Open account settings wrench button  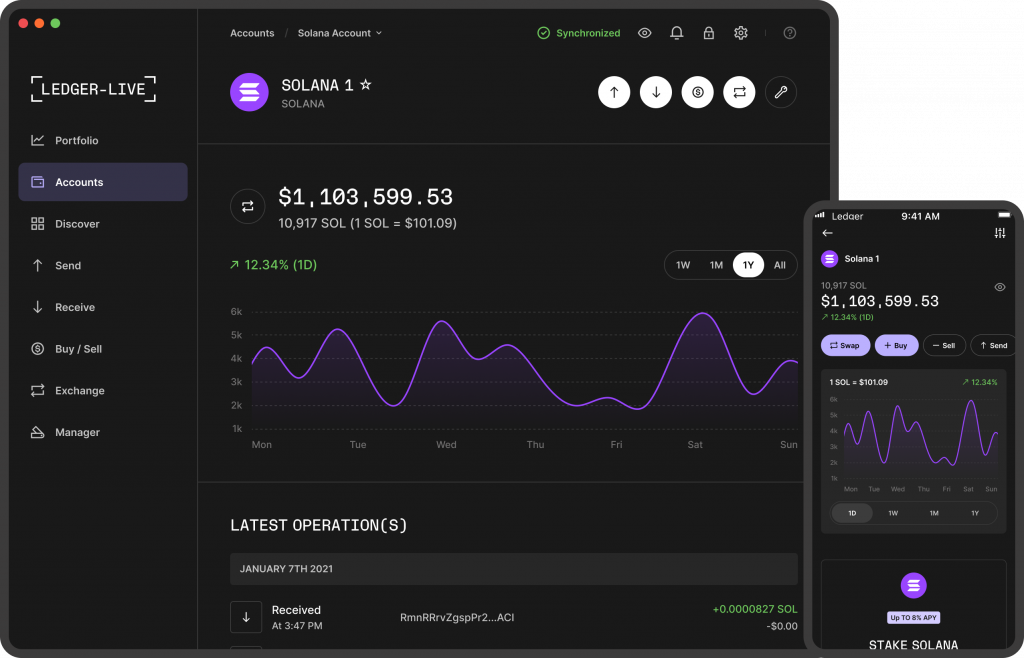pos(781,93)
